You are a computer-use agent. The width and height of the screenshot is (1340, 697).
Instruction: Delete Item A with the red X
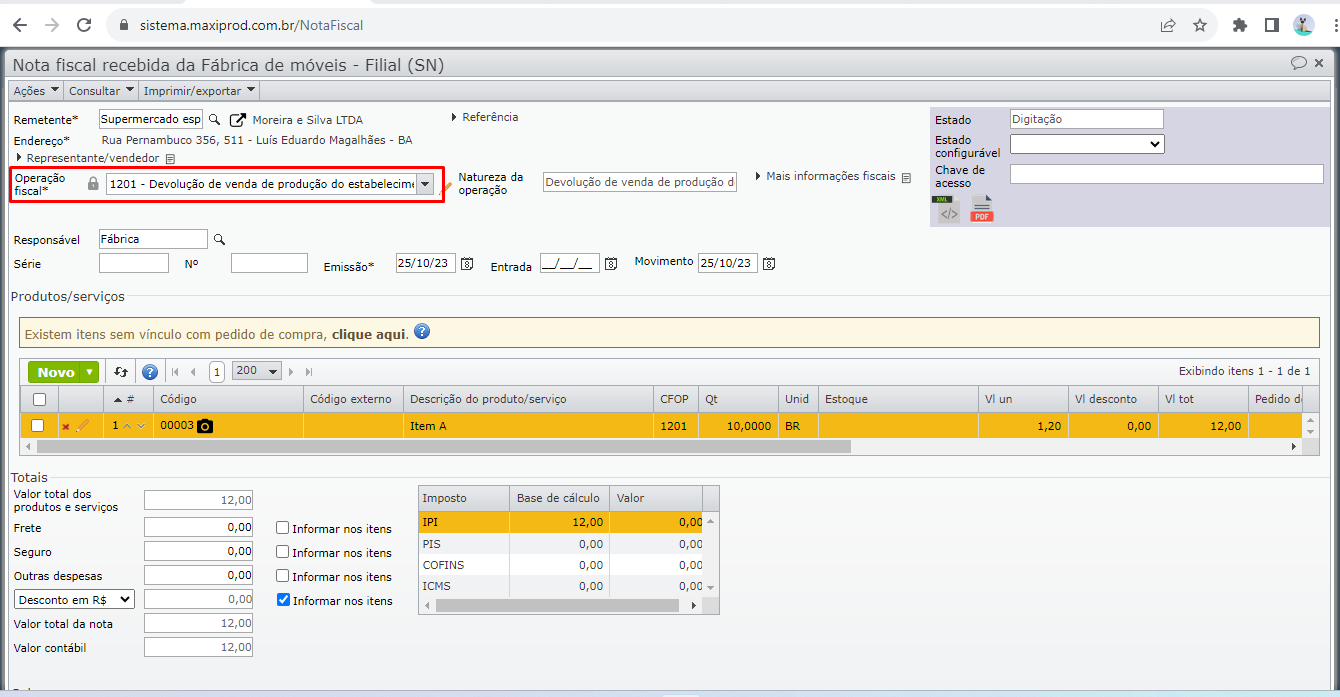pyautogui.click(x=66, y=426)
